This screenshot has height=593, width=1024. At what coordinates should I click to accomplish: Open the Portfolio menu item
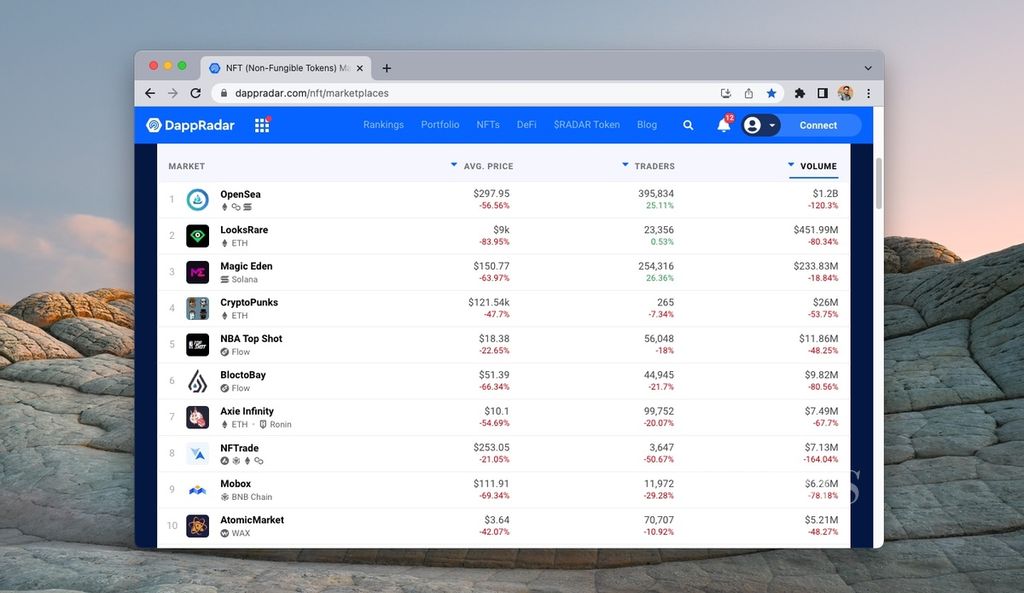coord(440,125)
